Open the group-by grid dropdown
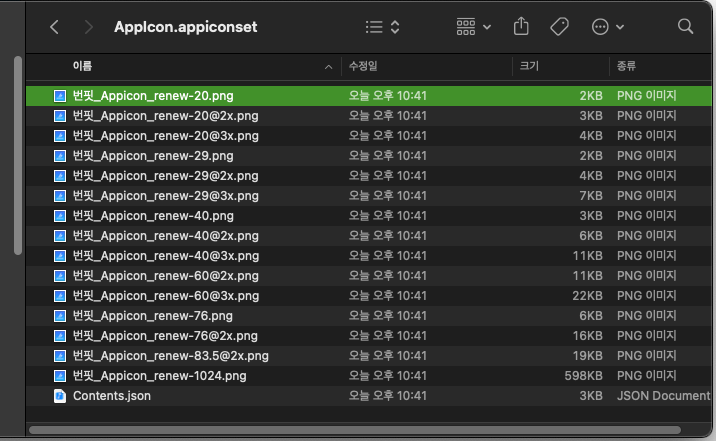 [474, 27]
